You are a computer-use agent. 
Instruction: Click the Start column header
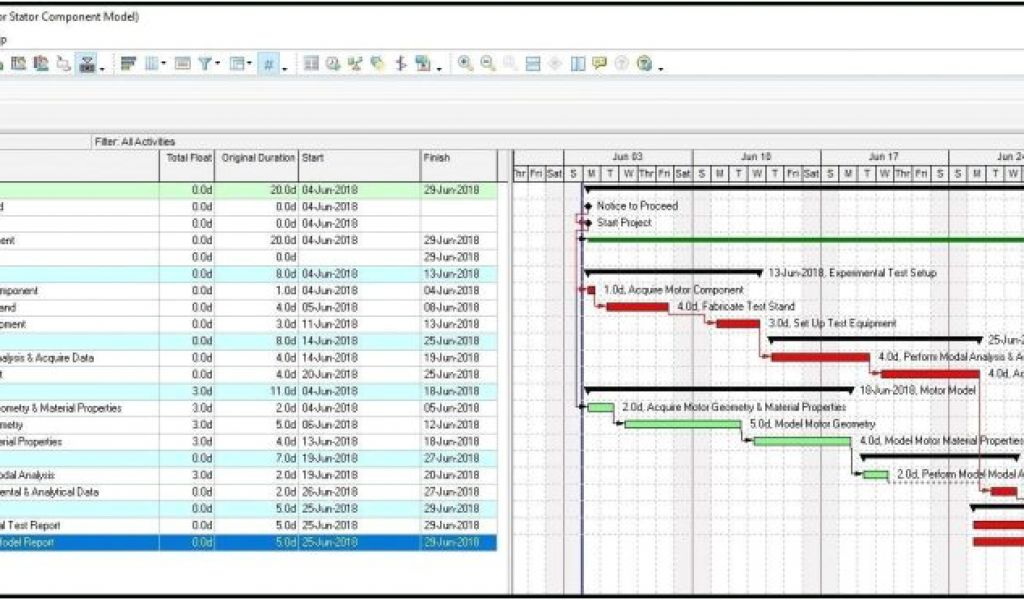pyautogui.click(x=358, y=158)
